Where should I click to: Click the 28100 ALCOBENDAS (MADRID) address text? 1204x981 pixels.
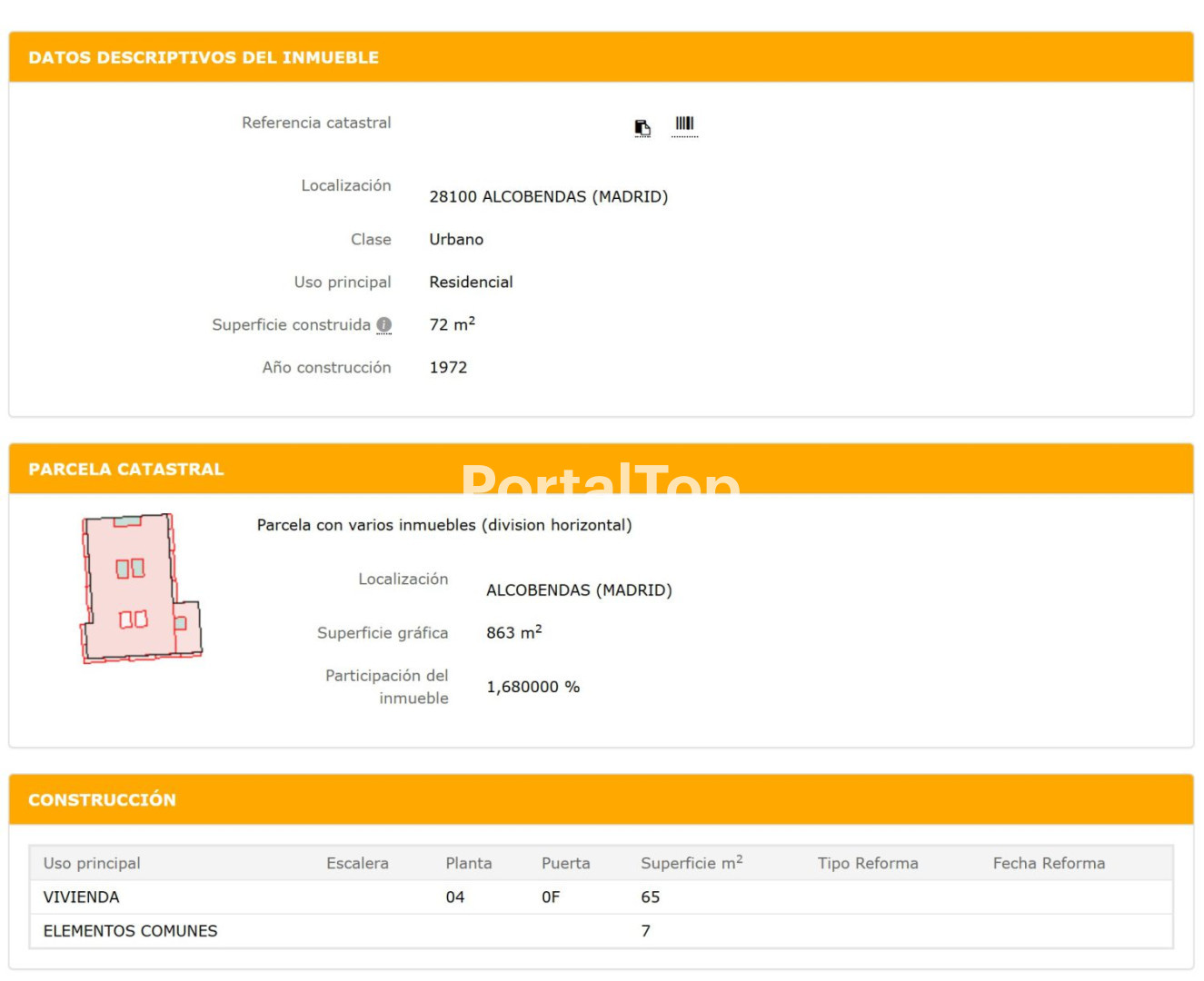(548, 197)
